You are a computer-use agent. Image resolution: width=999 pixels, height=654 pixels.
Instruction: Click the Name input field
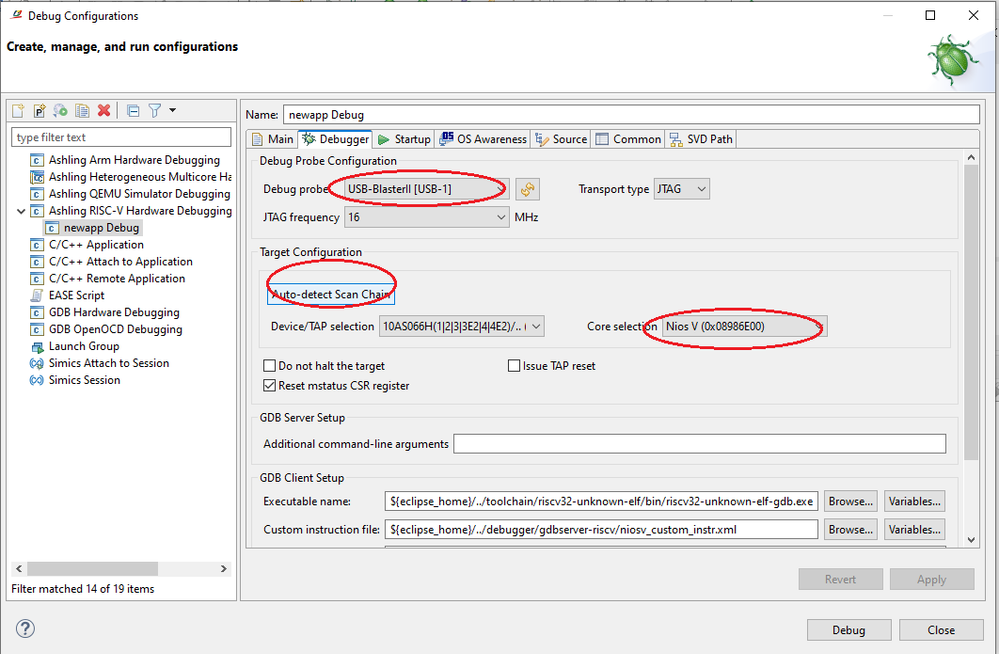click(x=631, y=115)
